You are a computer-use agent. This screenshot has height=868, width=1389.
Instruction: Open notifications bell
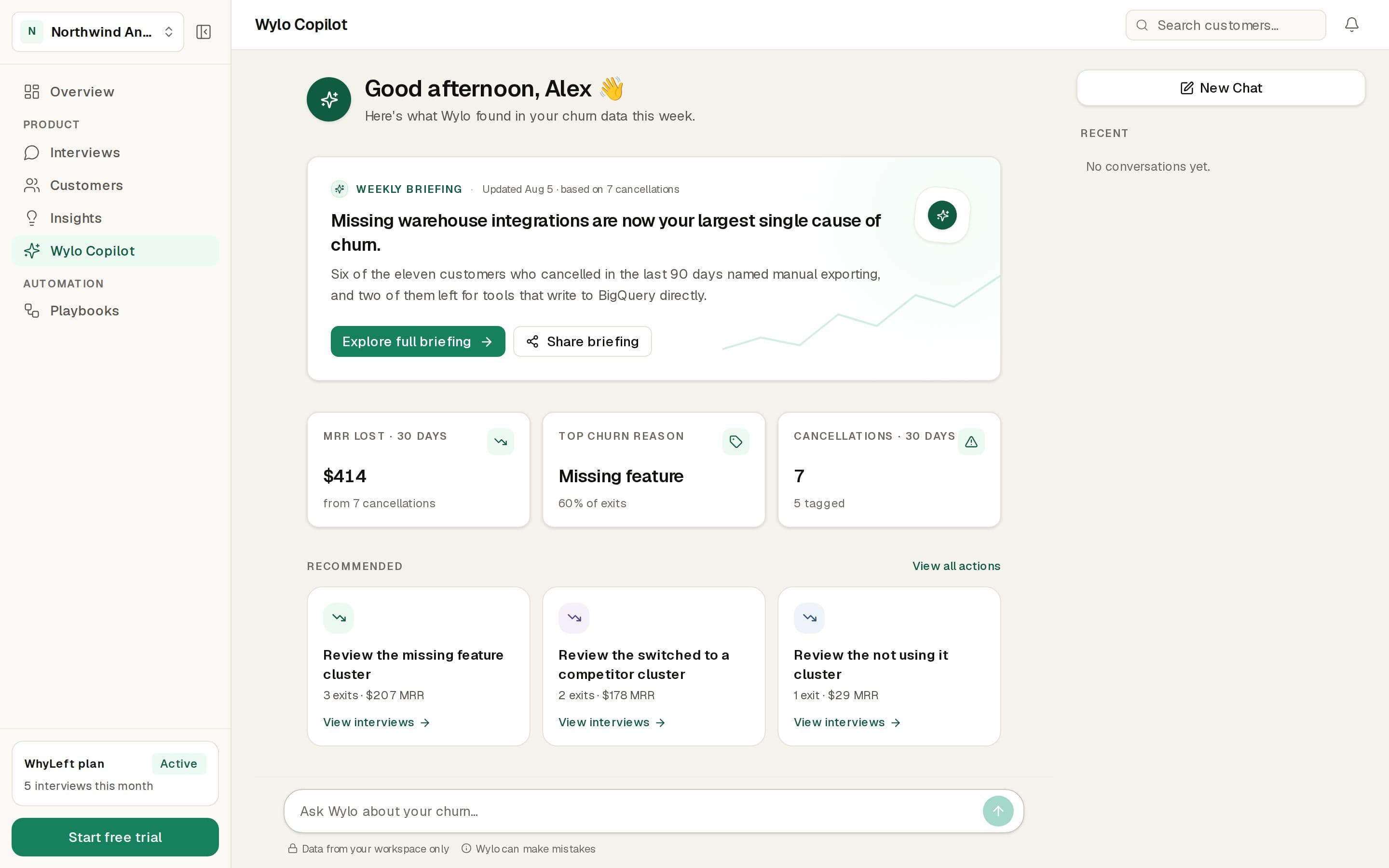pos(1352,25)
